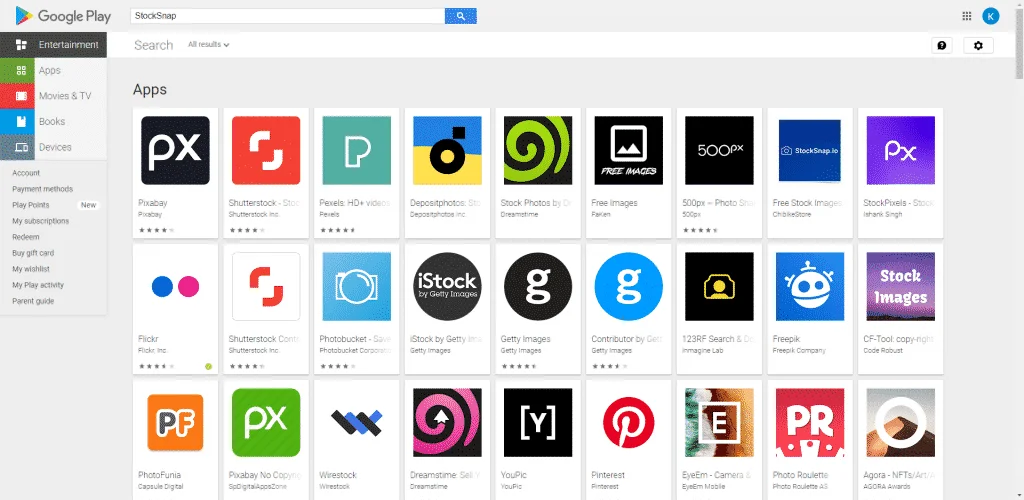Open the YouPic app icon
Screen dimensions: 1024x500
(538, 422)
